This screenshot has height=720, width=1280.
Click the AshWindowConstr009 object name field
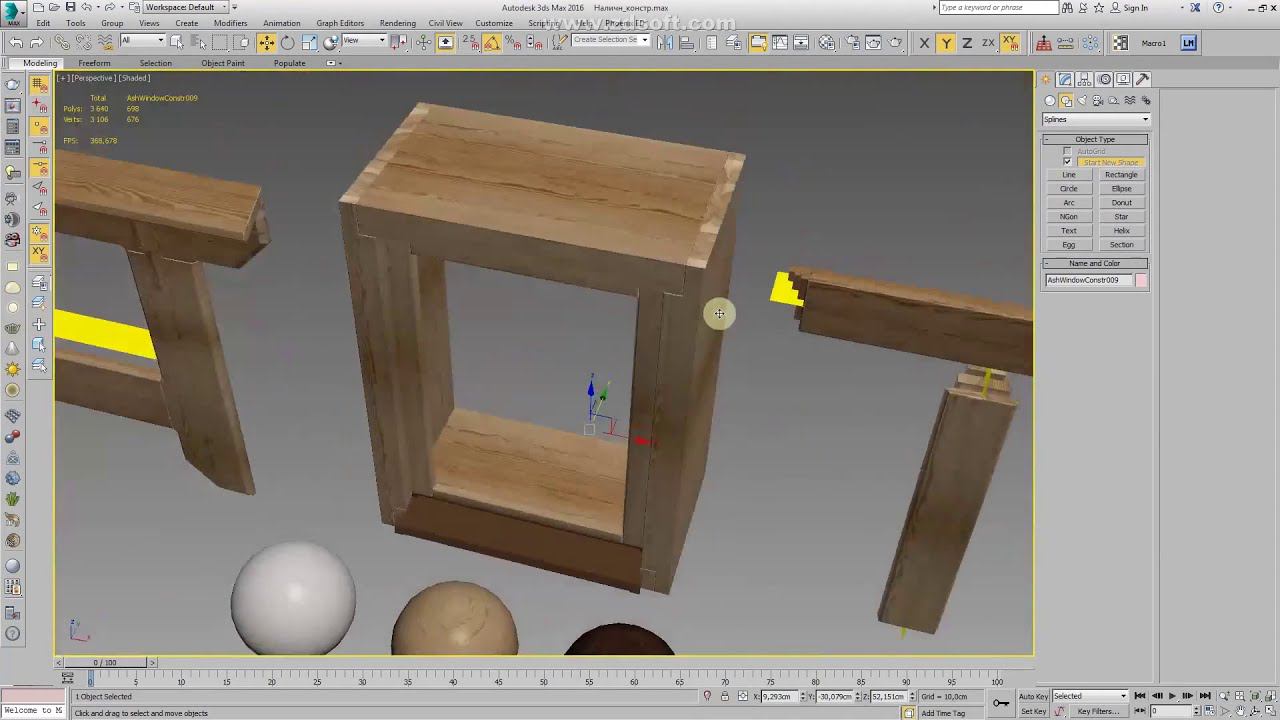tap(1088, 280)
